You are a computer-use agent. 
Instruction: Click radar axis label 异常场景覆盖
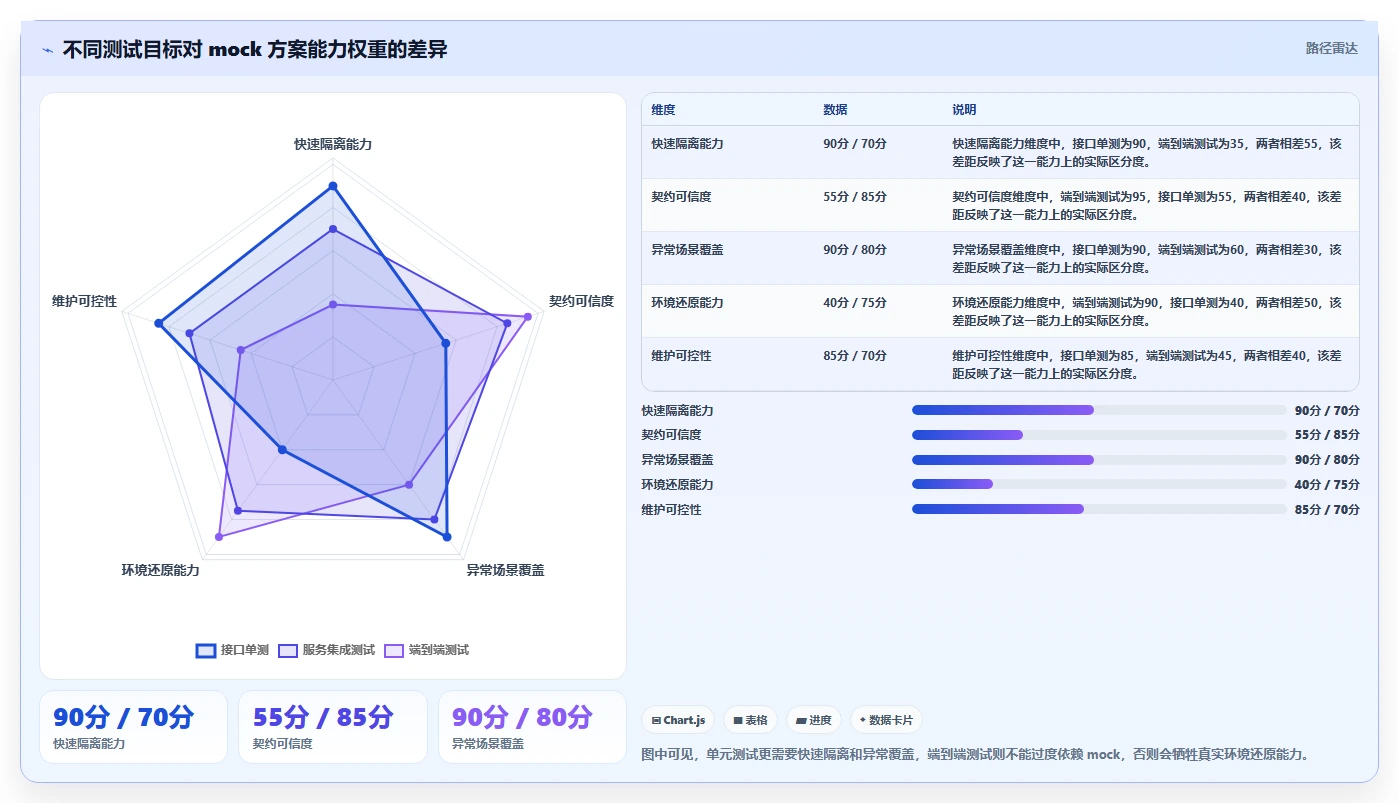(x=505, y=570)
